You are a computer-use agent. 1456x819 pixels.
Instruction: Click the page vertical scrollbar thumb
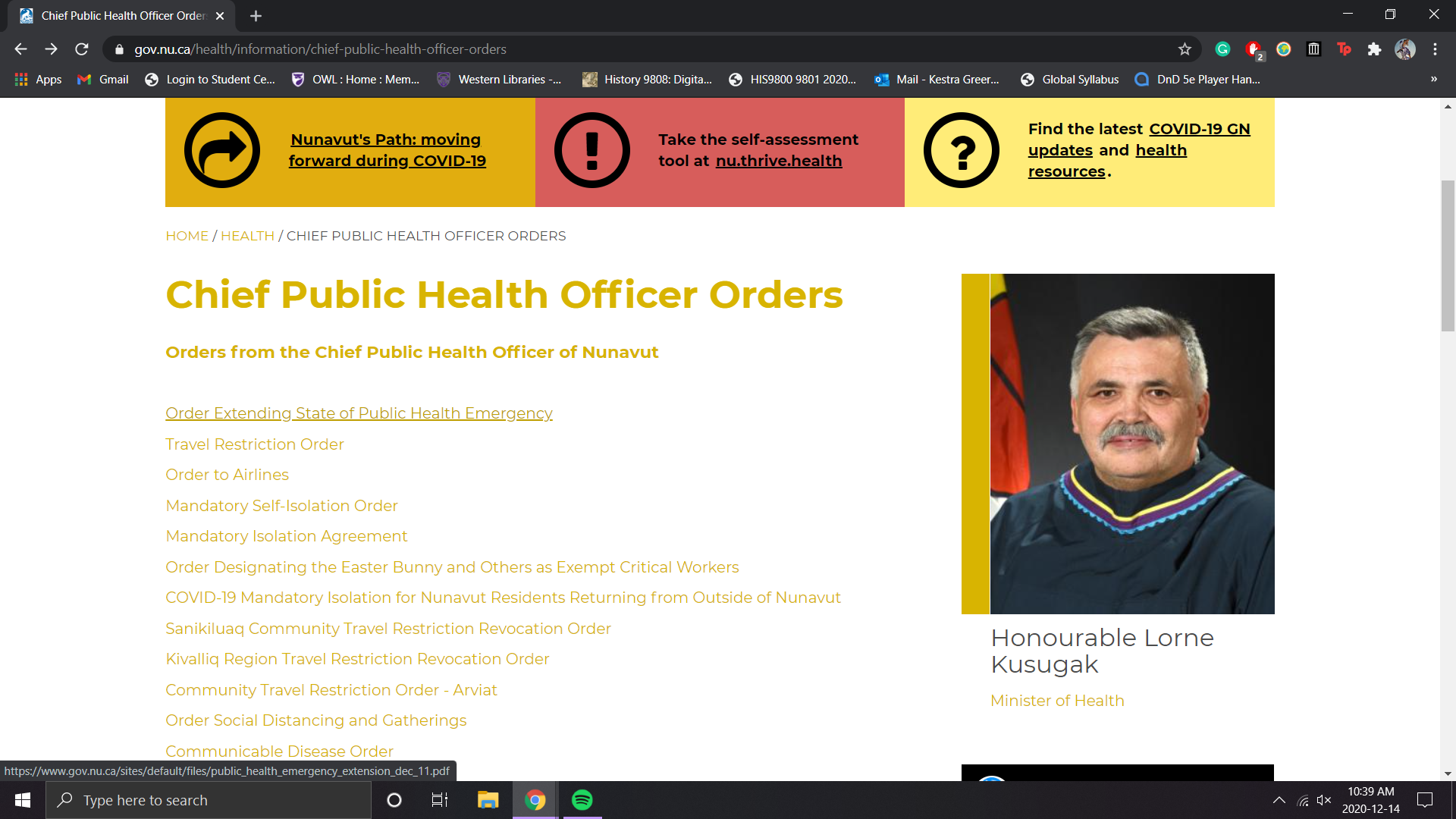pos(1448,254)
